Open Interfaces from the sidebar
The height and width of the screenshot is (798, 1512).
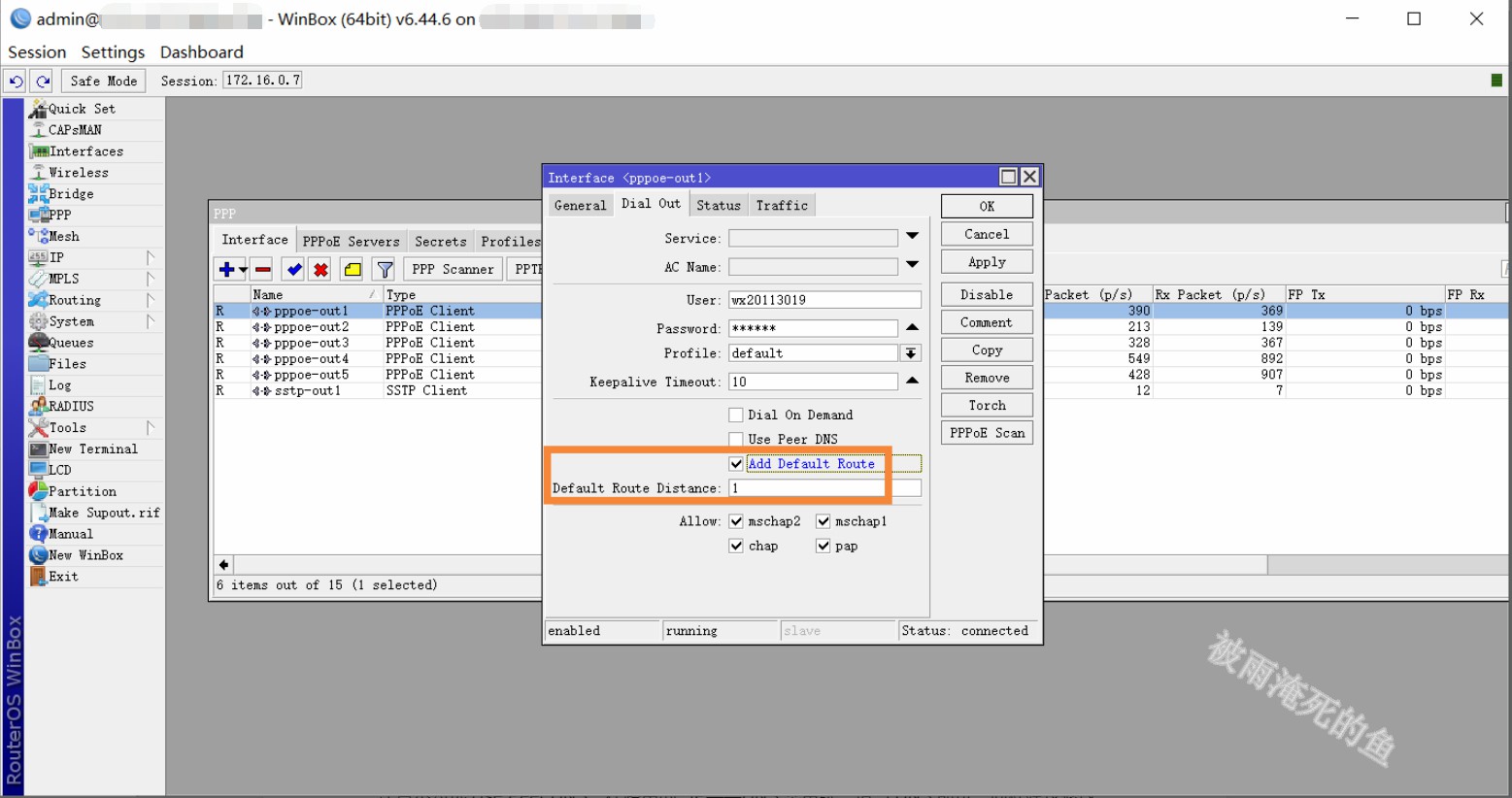(x=85, y=151)
